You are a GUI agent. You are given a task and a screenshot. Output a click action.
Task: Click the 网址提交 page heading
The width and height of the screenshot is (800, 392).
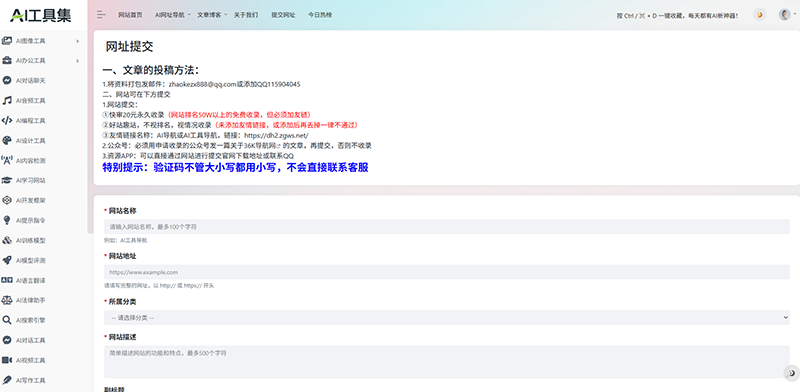[130, 46]
